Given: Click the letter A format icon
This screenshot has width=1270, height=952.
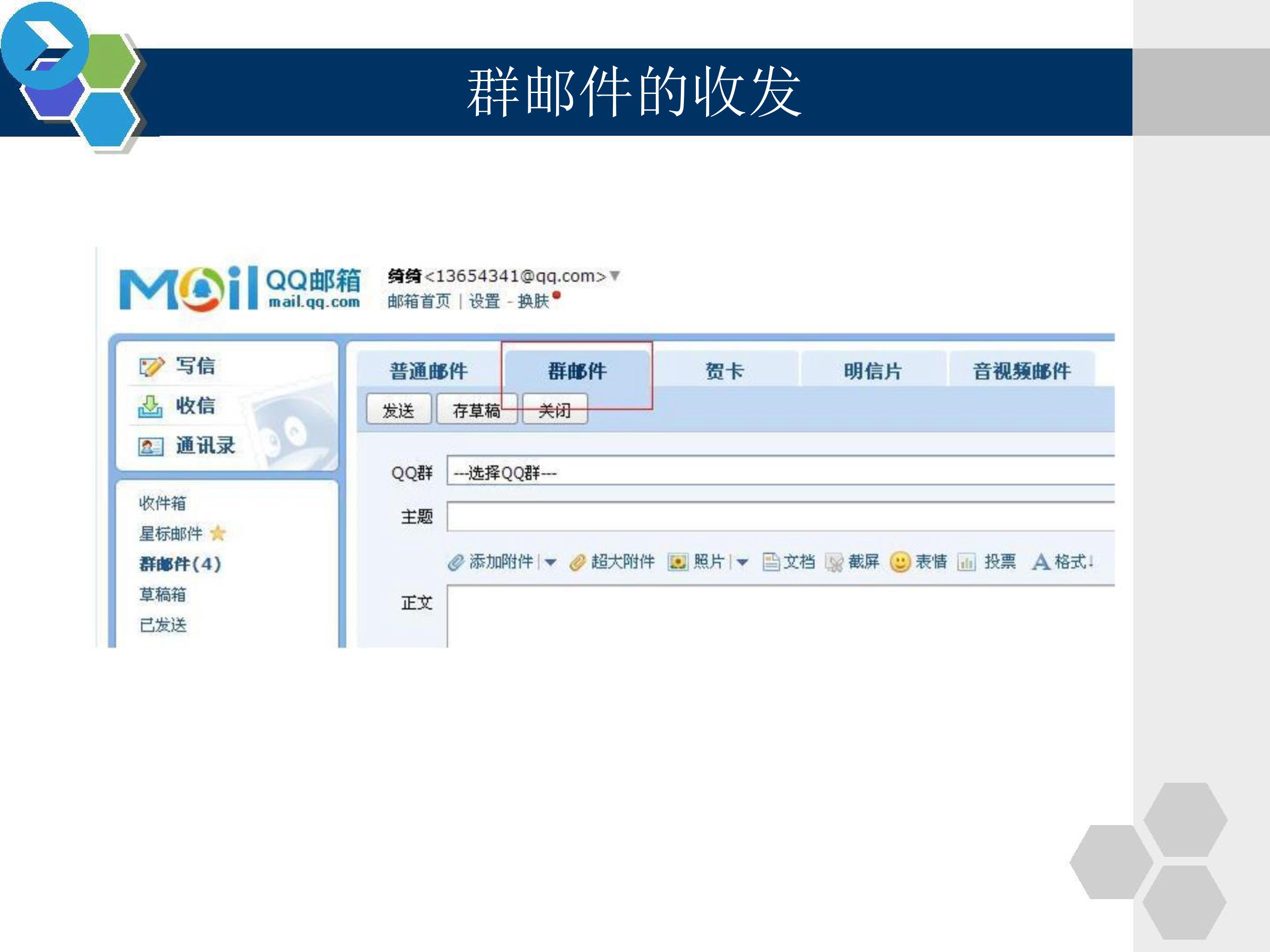Looking at the screenshot, I should coord(1040,562).
